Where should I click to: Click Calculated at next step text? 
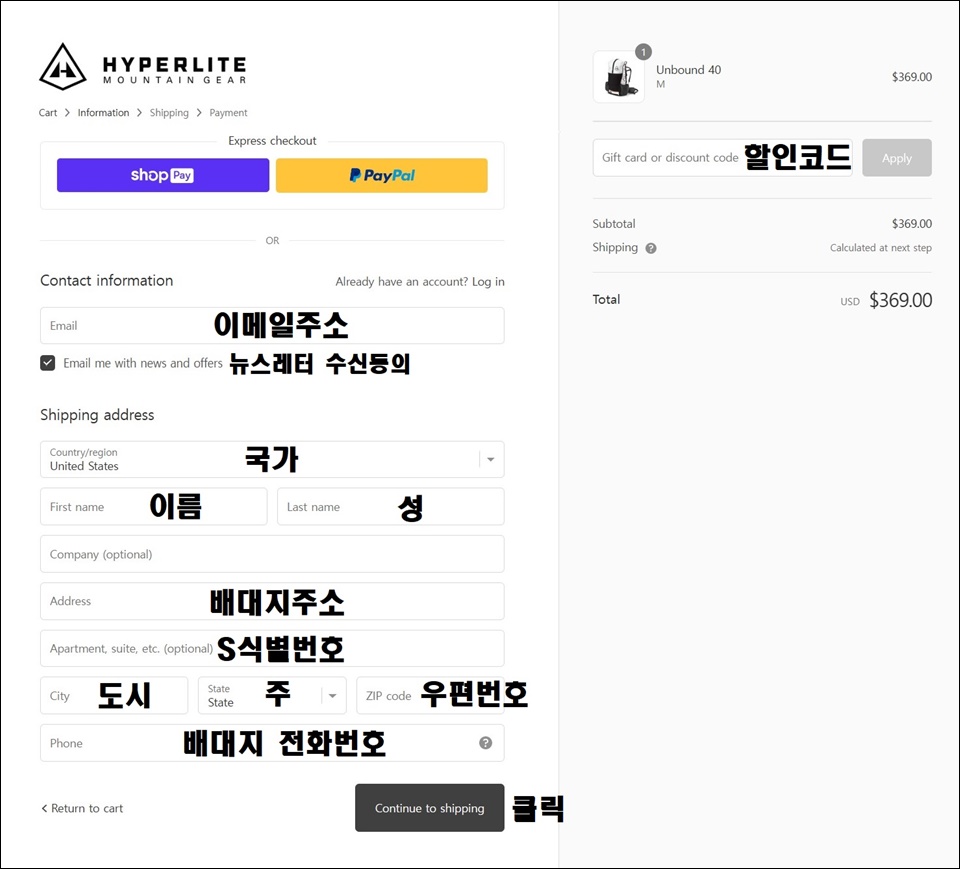point(881,248)
